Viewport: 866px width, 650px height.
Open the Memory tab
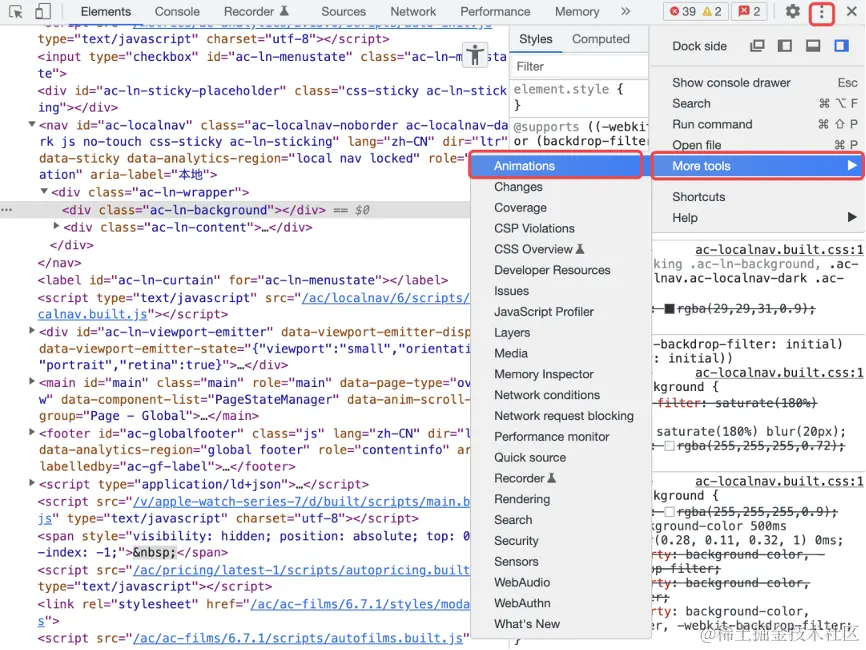577,12
